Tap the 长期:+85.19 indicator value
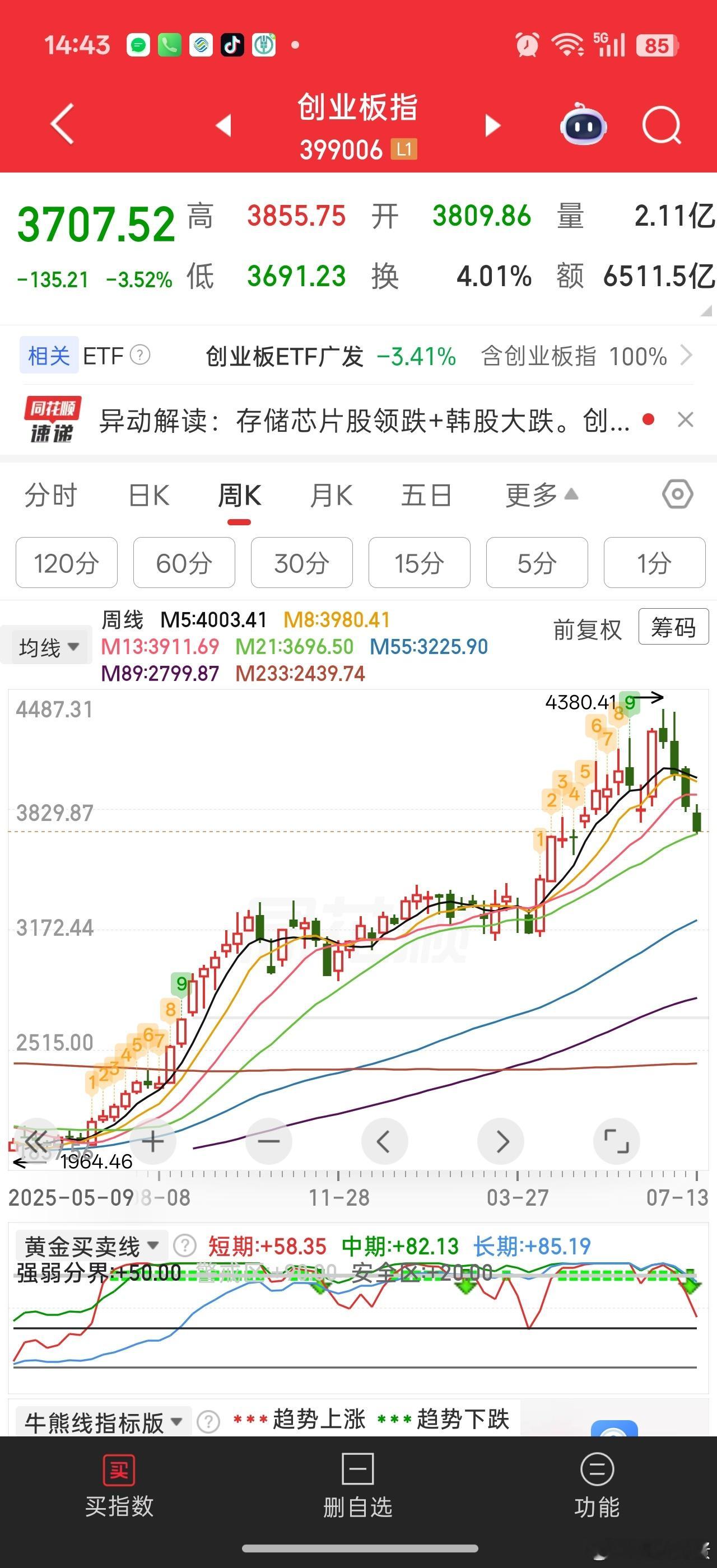717x1568 pixels. click(532, 1246)
